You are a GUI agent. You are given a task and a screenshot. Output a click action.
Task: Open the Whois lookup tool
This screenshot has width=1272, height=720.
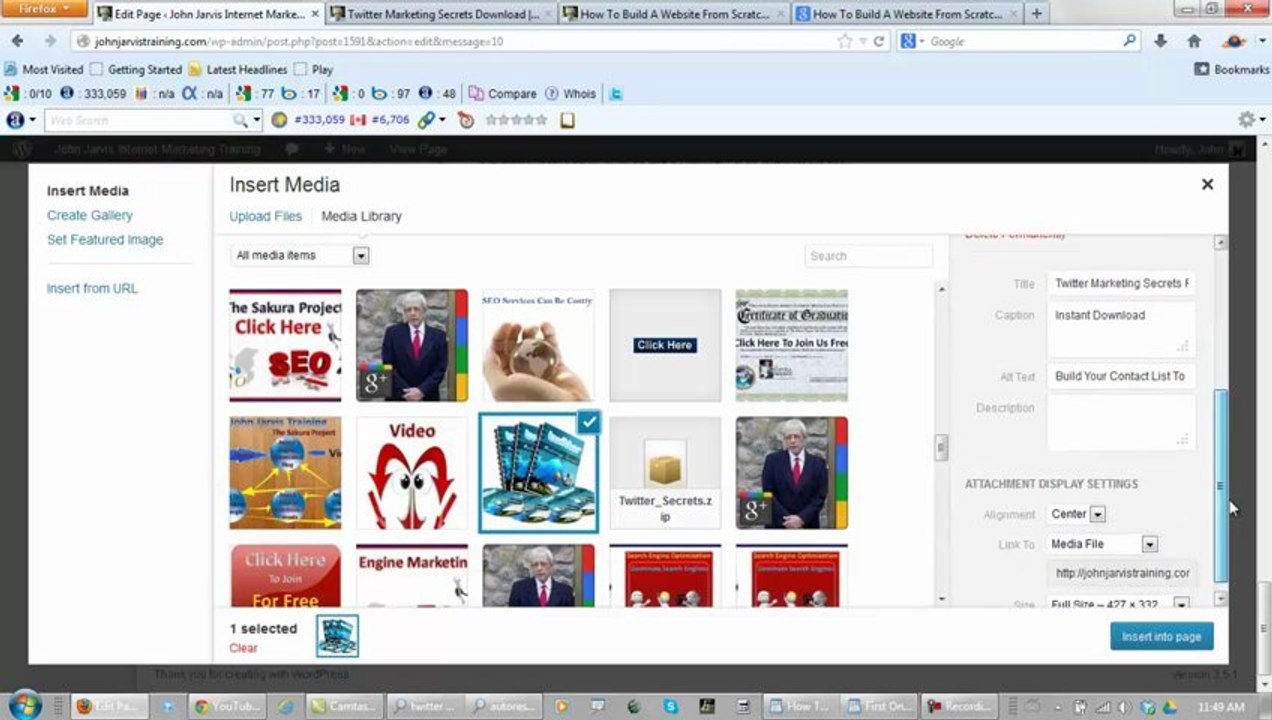pyautogui.click(x=571, y=94)
